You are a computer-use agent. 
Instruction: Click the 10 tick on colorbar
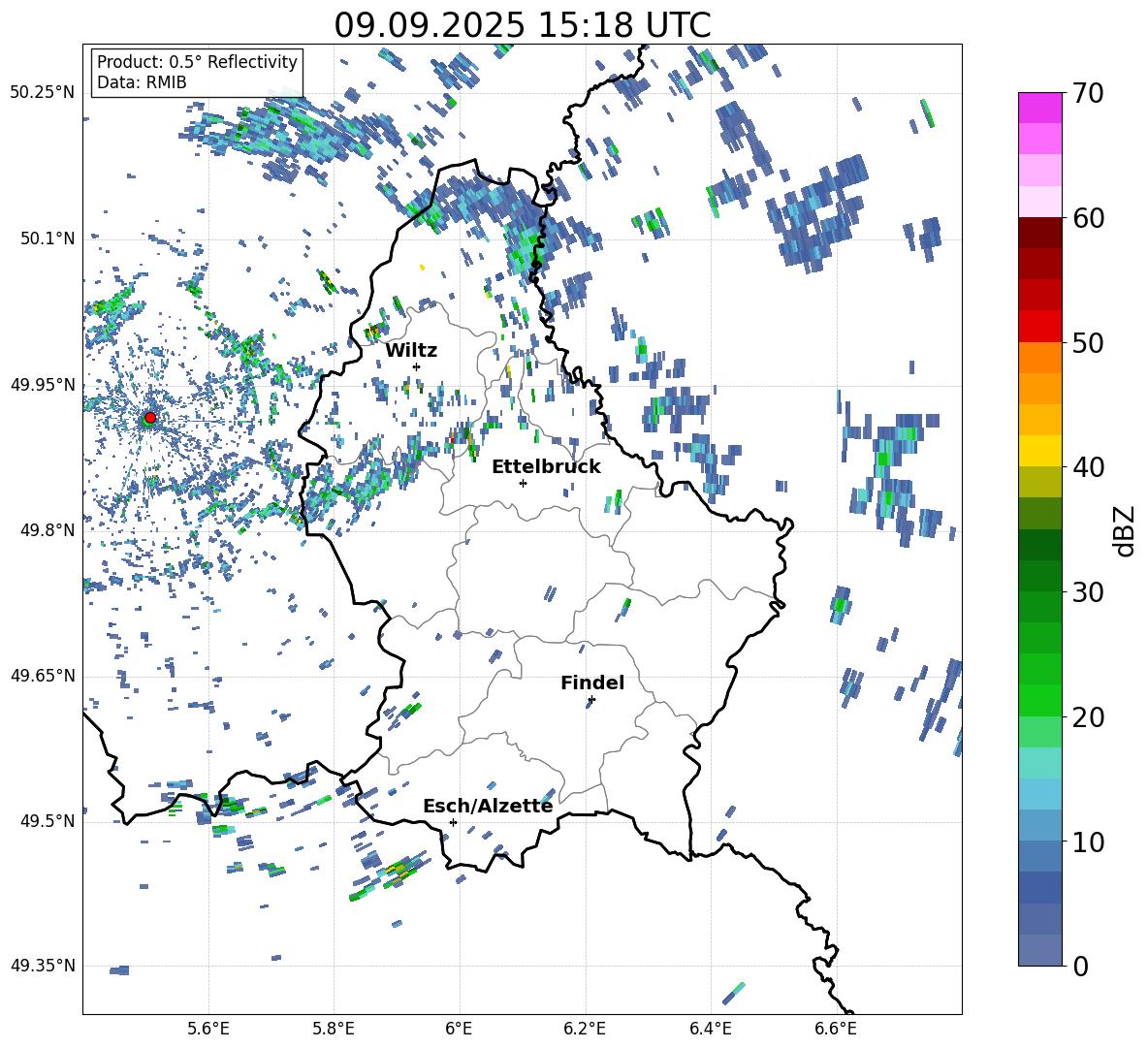(1089, 842)
